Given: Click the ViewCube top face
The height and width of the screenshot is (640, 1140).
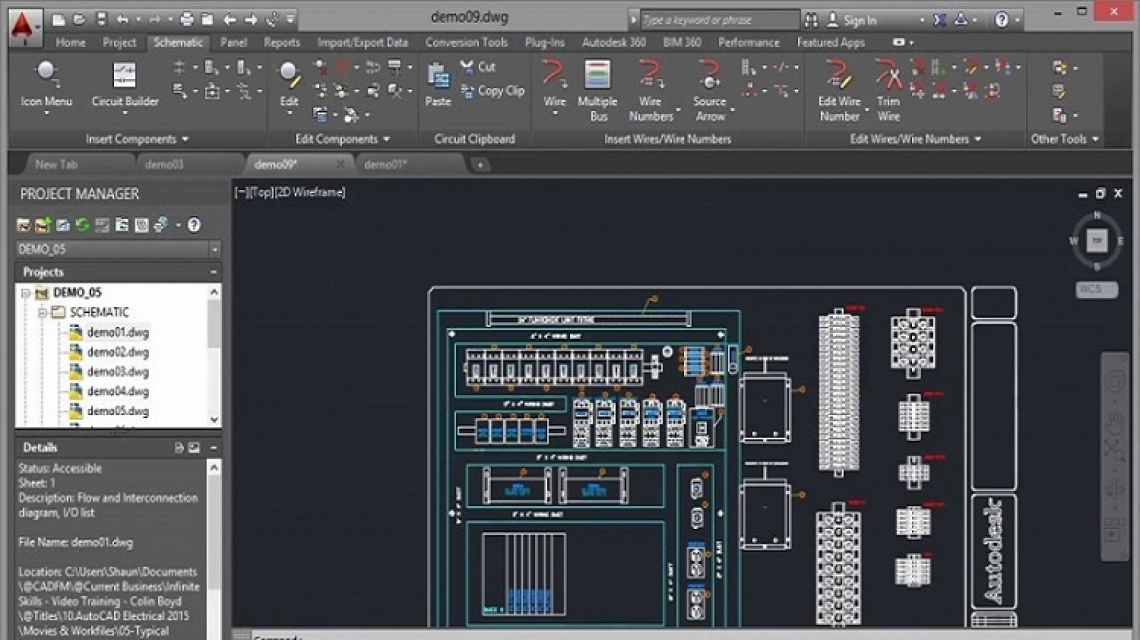Looking at the screenshot, I should pos(1096,241).
